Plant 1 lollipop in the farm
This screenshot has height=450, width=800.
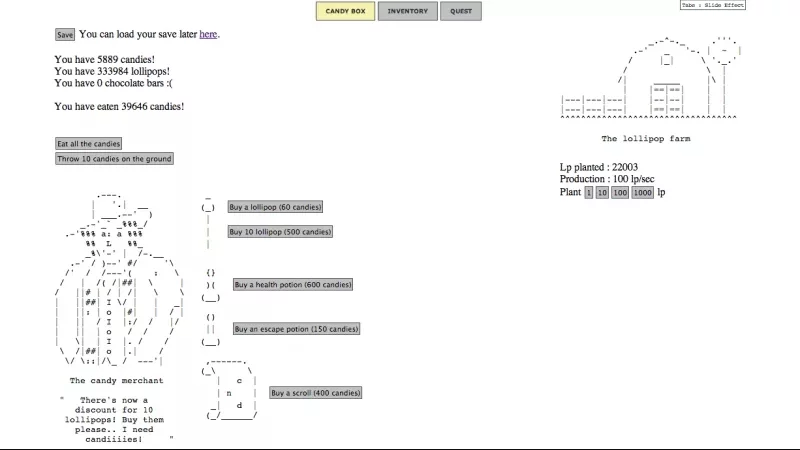pos(588,192)
